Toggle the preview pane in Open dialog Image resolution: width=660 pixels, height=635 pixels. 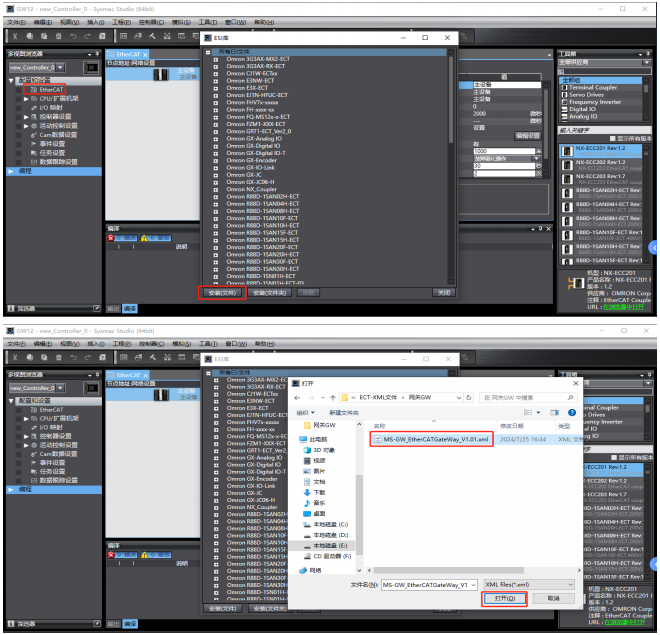[554, 412]
